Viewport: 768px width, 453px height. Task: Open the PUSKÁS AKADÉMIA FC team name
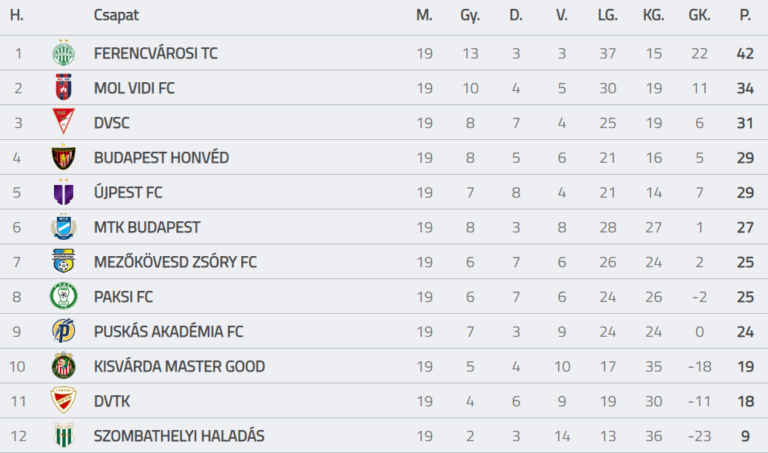[168, 332]
